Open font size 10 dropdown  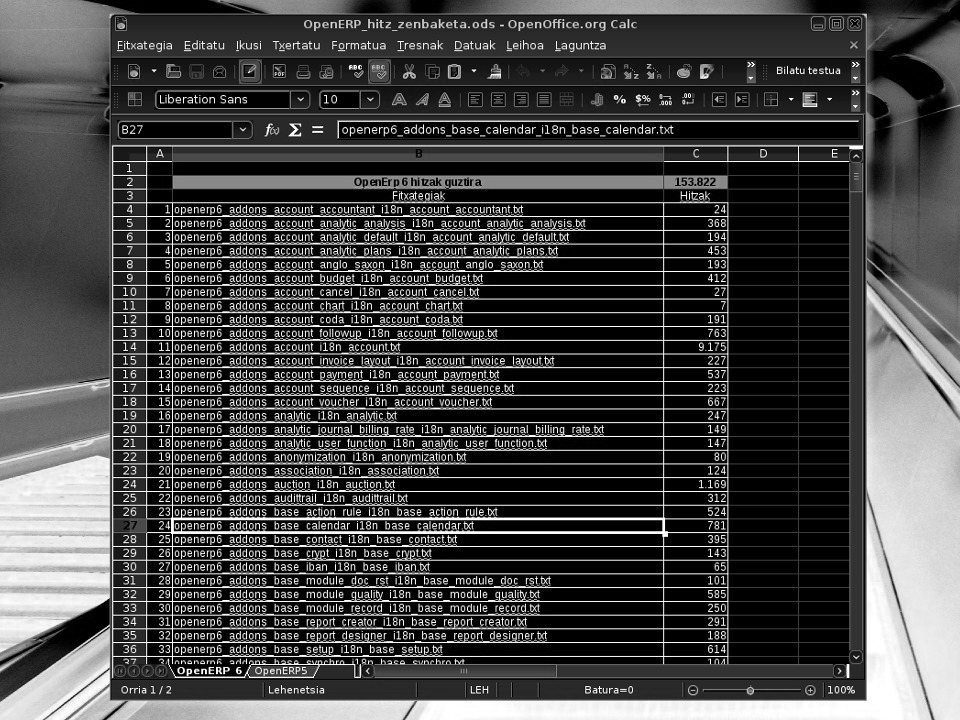tap(370, 99)
